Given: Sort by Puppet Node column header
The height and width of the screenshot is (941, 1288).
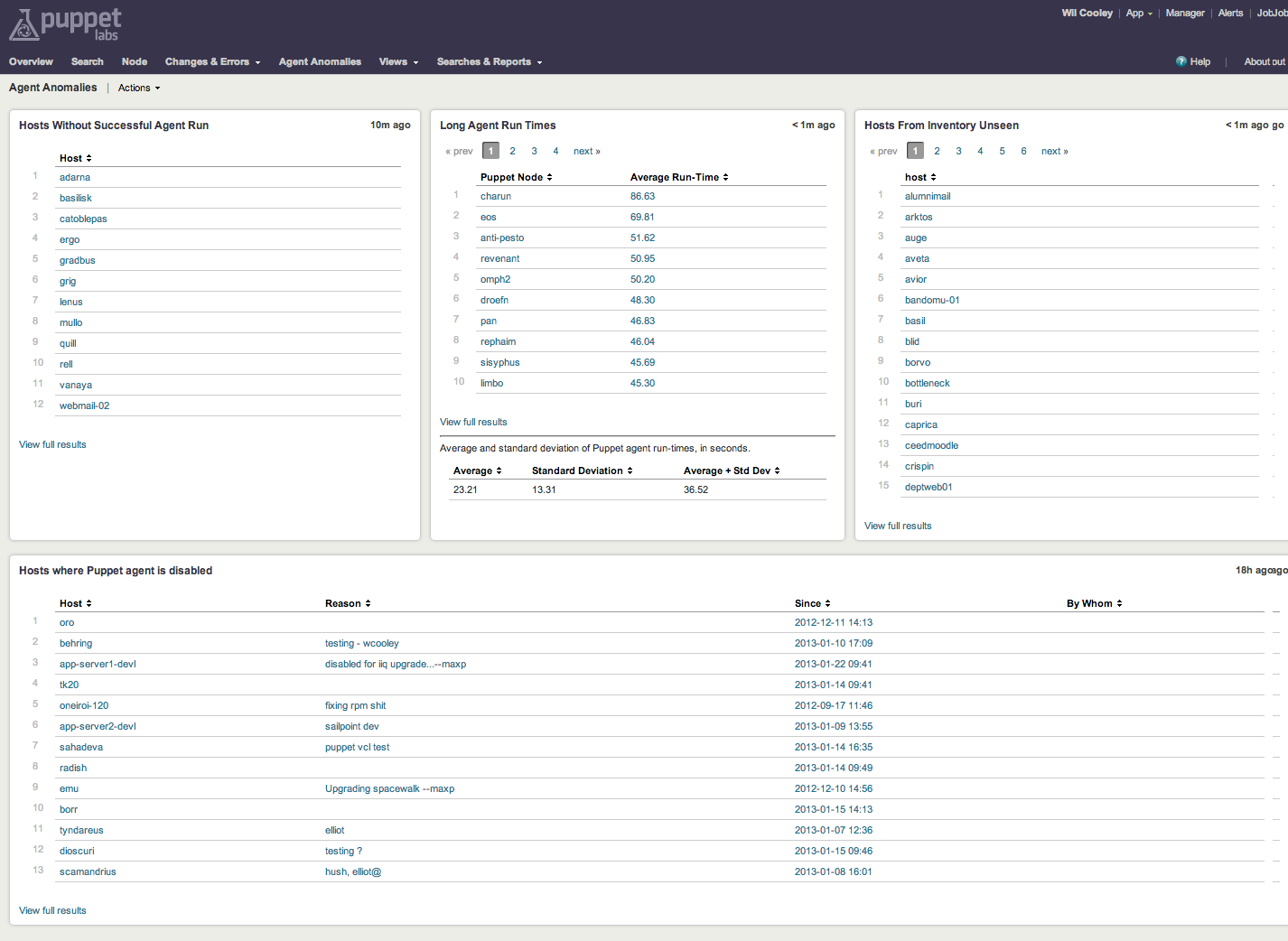Looking at the screenshot, I should tap(516, 177).
